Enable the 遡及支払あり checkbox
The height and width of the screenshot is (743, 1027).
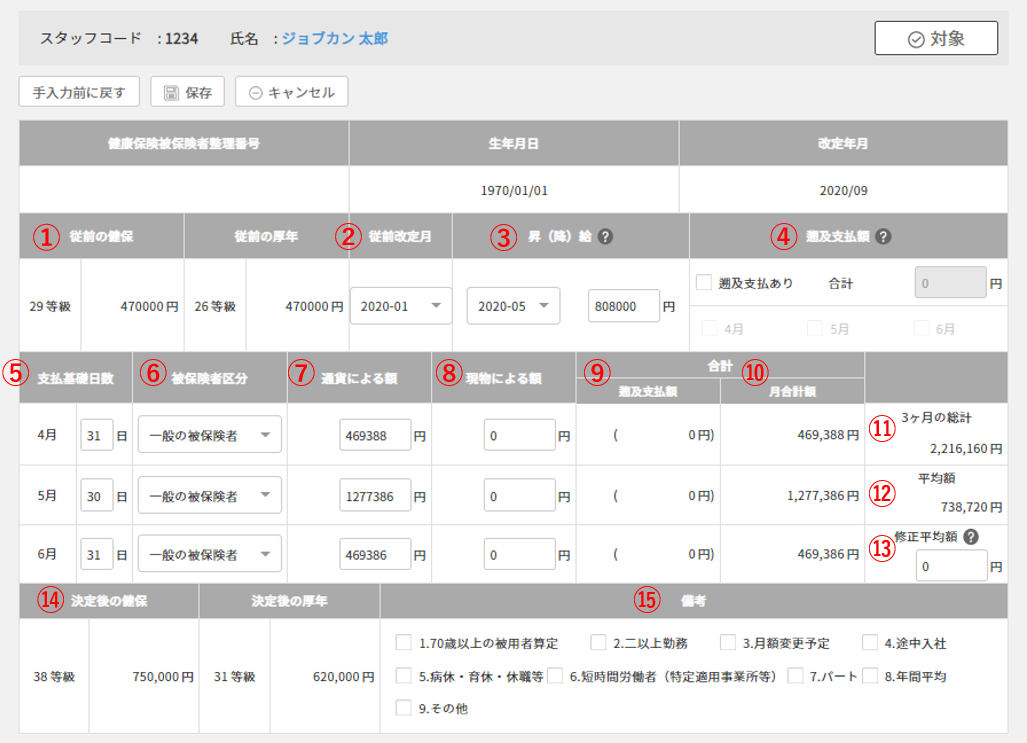click(x=704, y=283)
